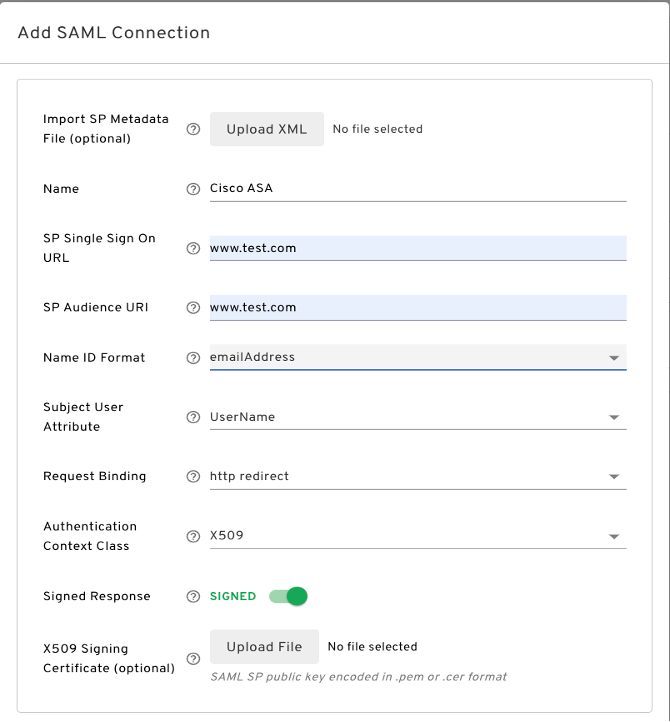
Task: Click help icon for SP Audience URI
Action: point(194,308)
